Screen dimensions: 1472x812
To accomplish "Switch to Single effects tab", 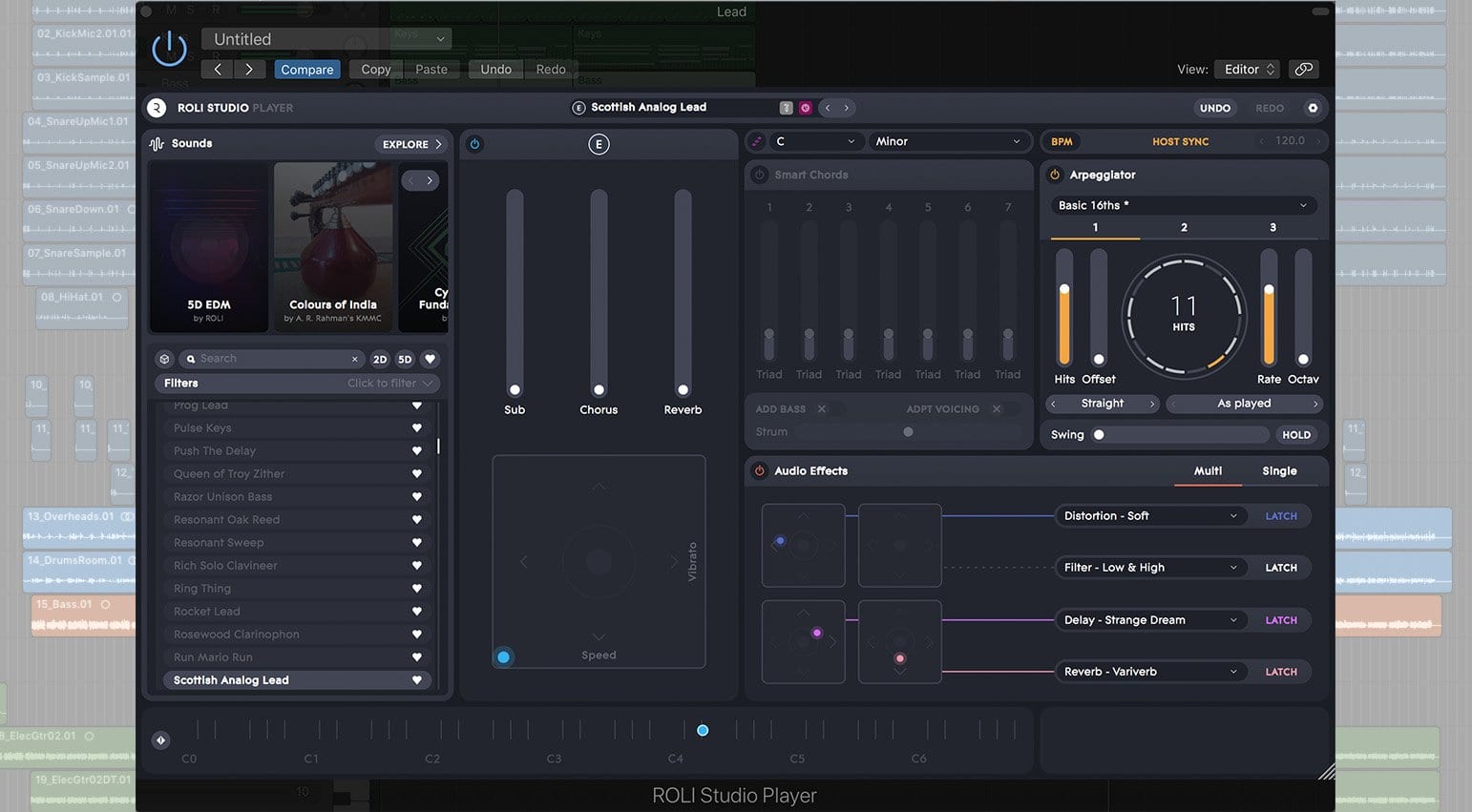I will [x=1279, y=470].
